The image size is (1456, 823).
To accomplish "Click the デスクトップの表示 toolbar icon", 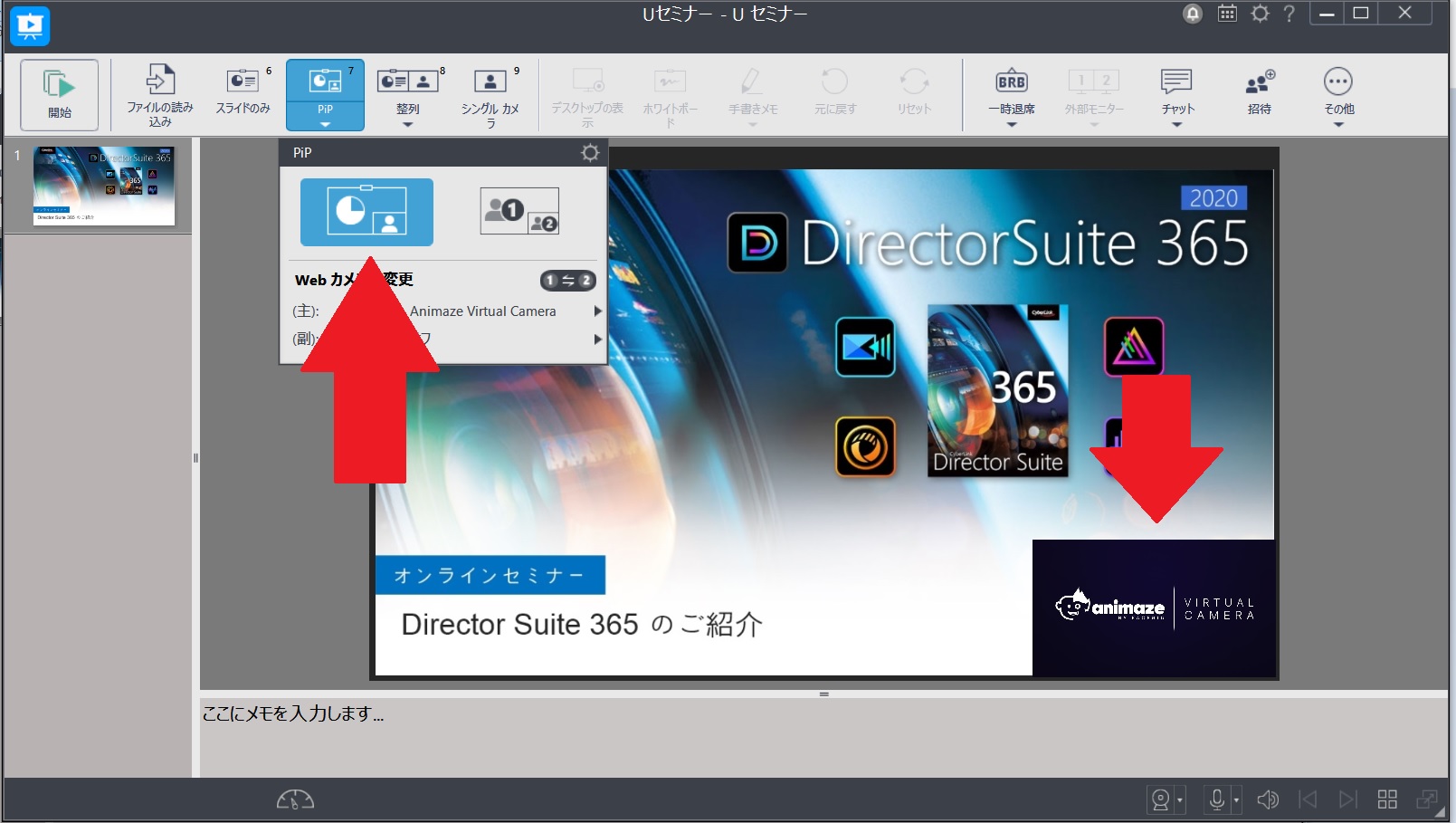I will (x=588, y=95).
